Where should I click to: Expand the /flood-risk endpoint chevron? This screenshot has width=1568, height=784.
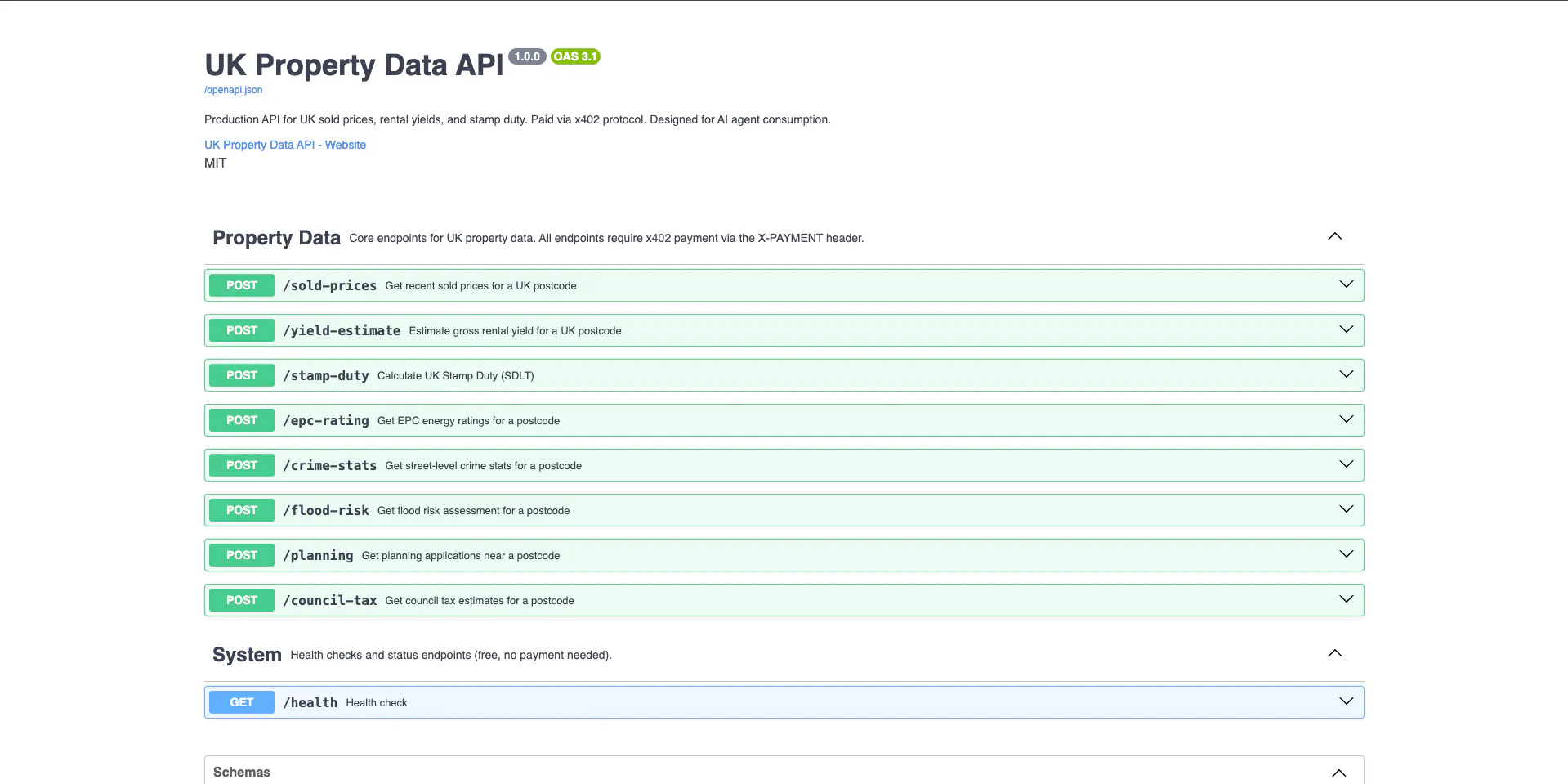(x=1347, y=509)
